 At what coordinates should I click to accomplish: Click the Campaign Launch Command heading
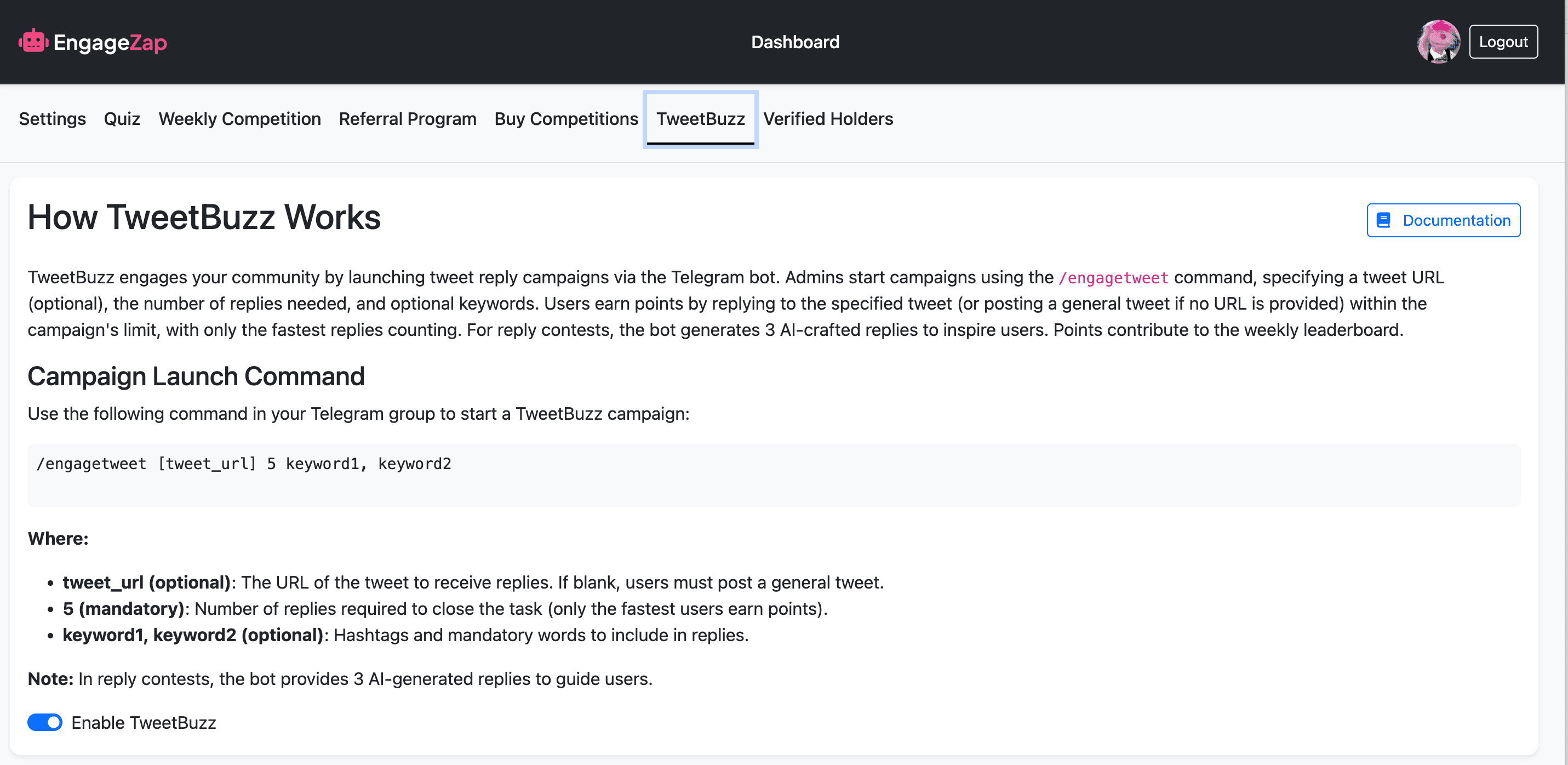(x=196, y=376)
